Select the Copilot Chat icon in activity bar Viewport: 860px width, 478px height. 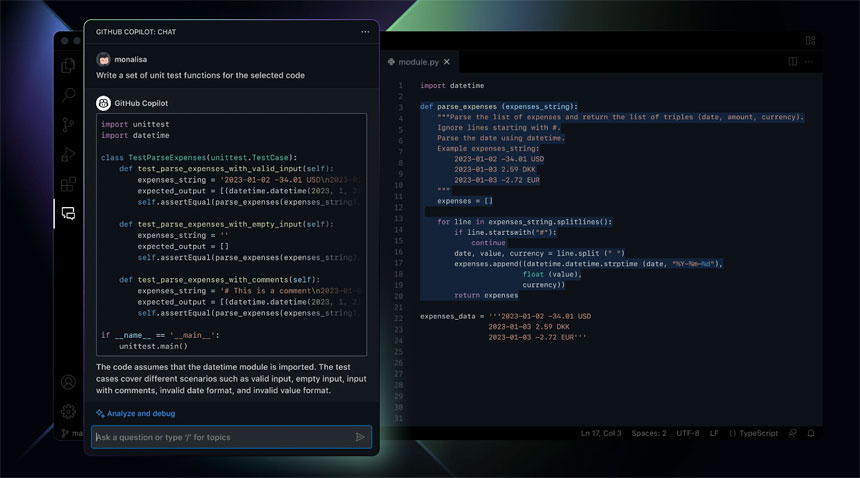68,213
